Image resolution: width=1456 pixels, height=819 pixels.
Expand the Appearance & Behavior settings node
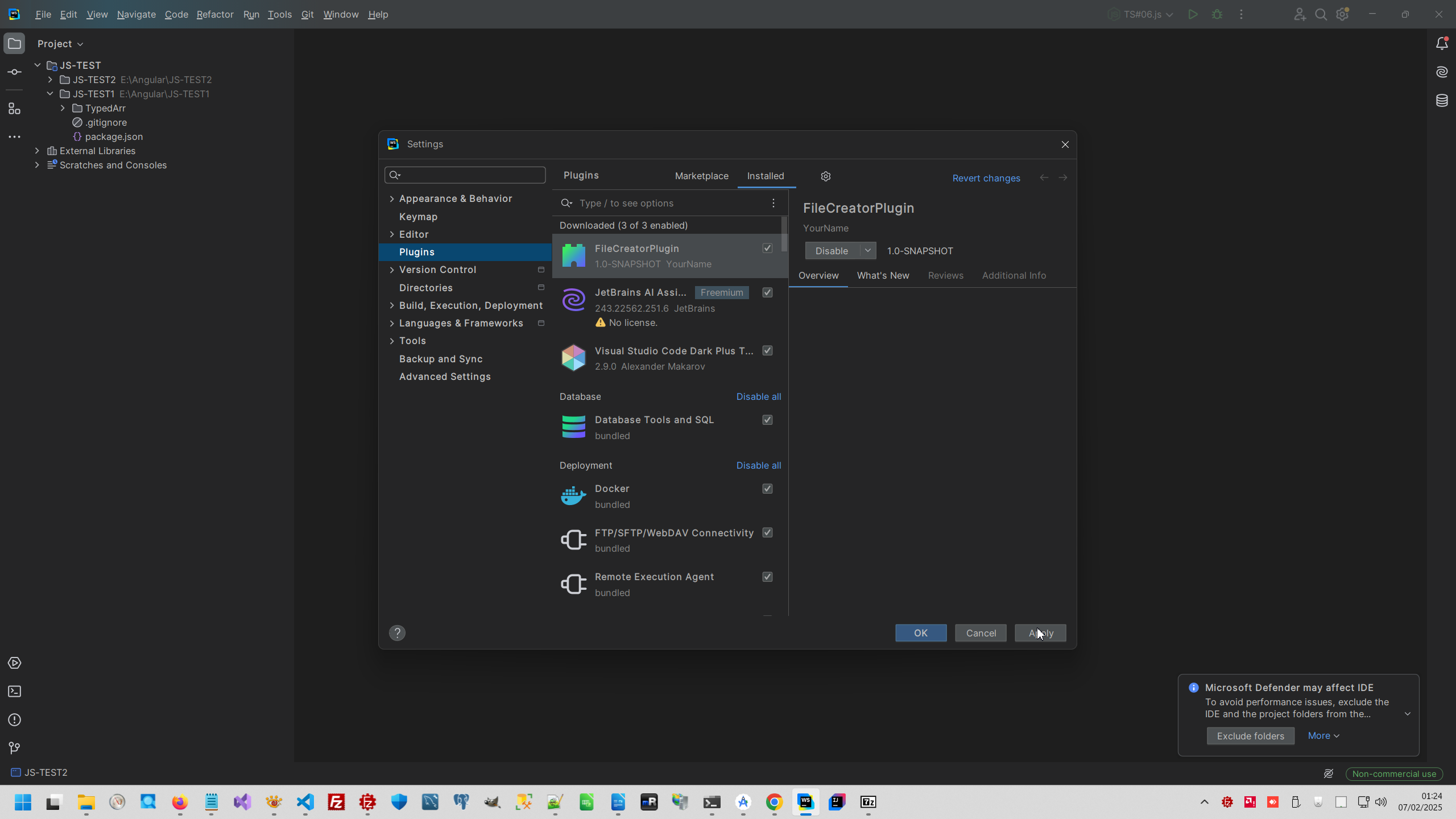392,198
